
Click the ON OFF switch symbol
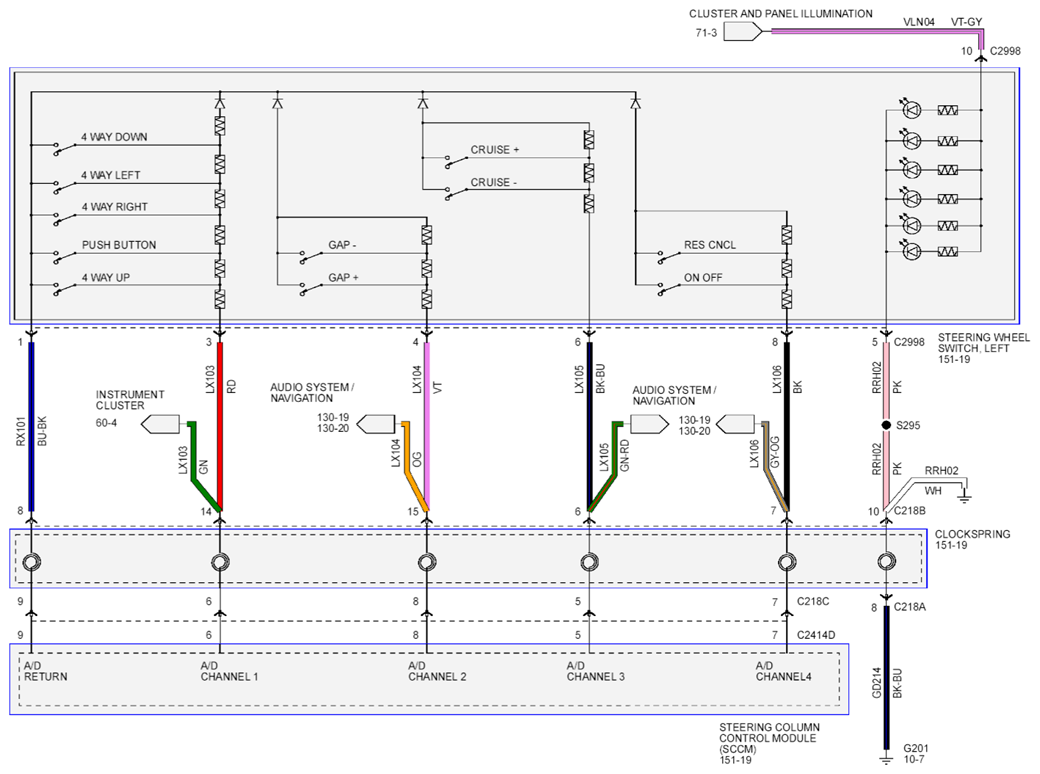tap(669, 289)
